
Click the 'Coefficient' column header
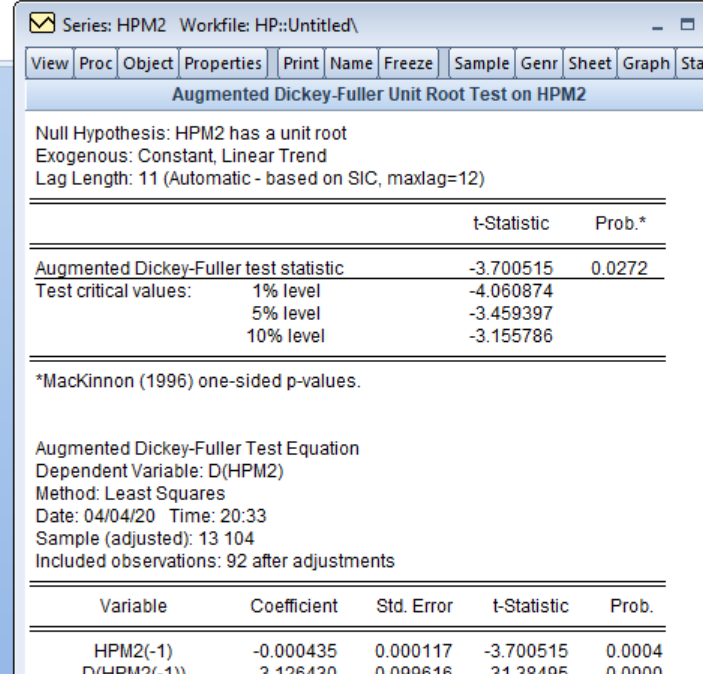pos(294,606)
